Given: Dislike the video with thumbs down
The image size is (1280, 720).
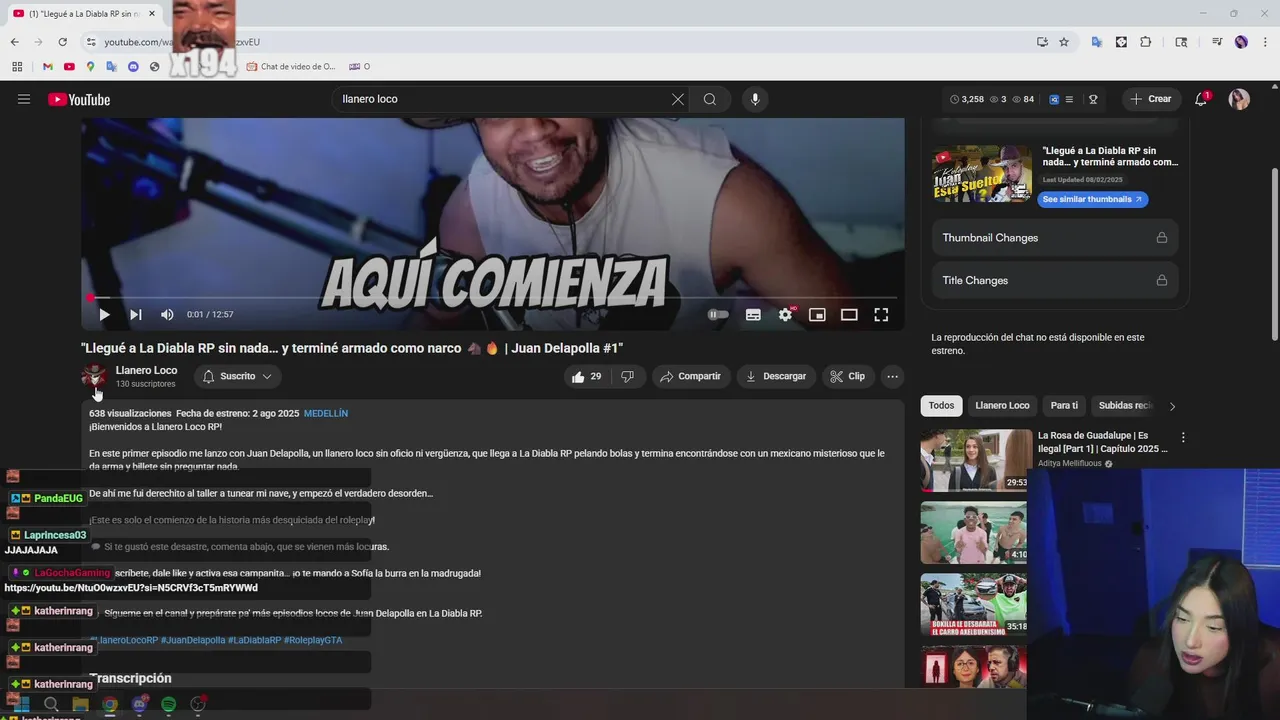Looking at the screenshot, I should (x=627, y=376).
